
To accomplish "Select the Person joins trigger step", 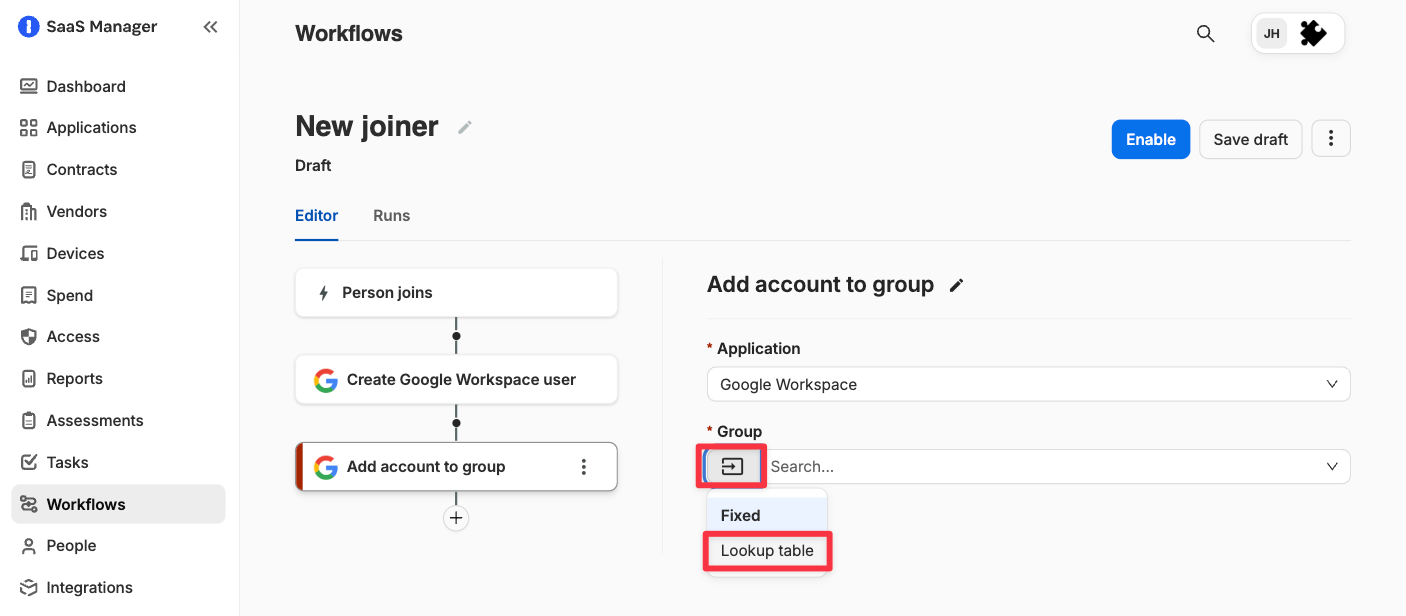I will tap(456, 293).
